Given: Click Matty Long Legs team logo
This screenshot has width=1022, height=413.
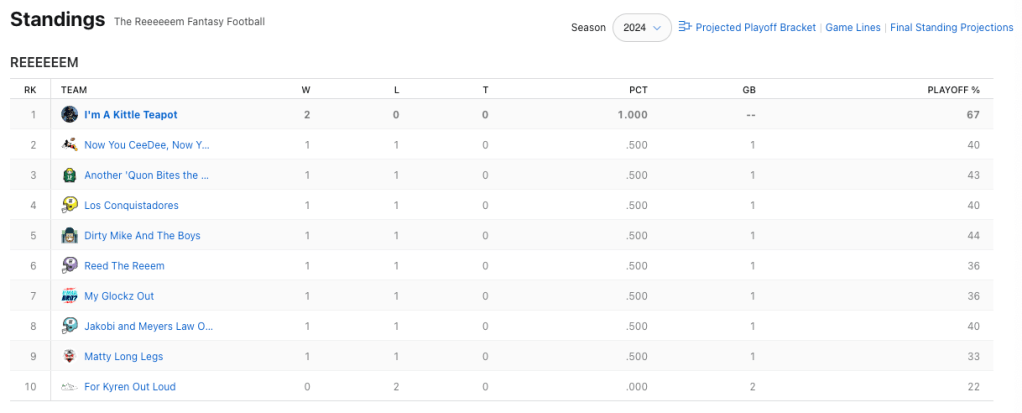Looking at the screenshot, I should click(70, 356).
